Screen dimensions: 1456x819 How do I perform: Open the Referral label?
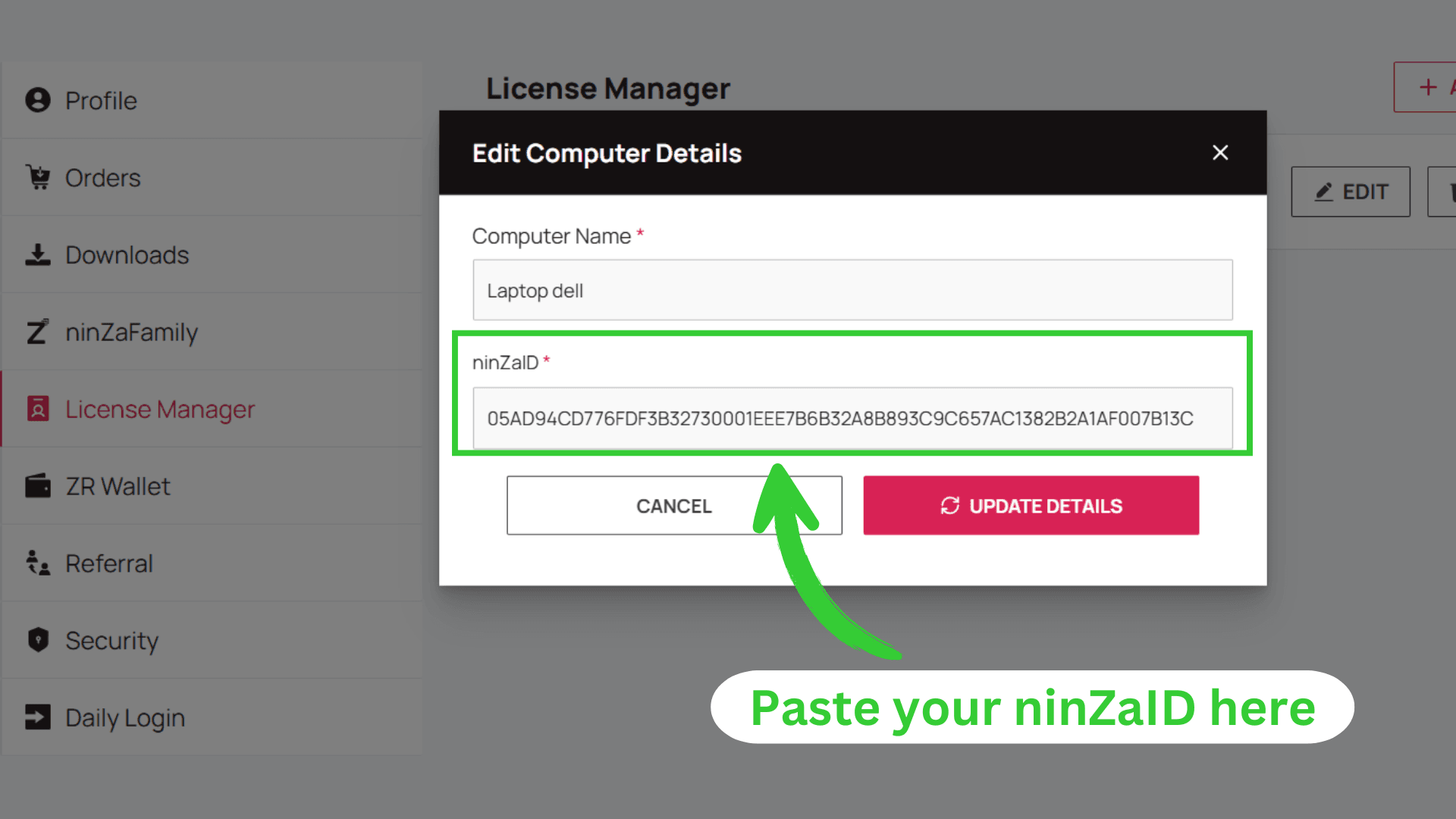[x=109, y=563]
